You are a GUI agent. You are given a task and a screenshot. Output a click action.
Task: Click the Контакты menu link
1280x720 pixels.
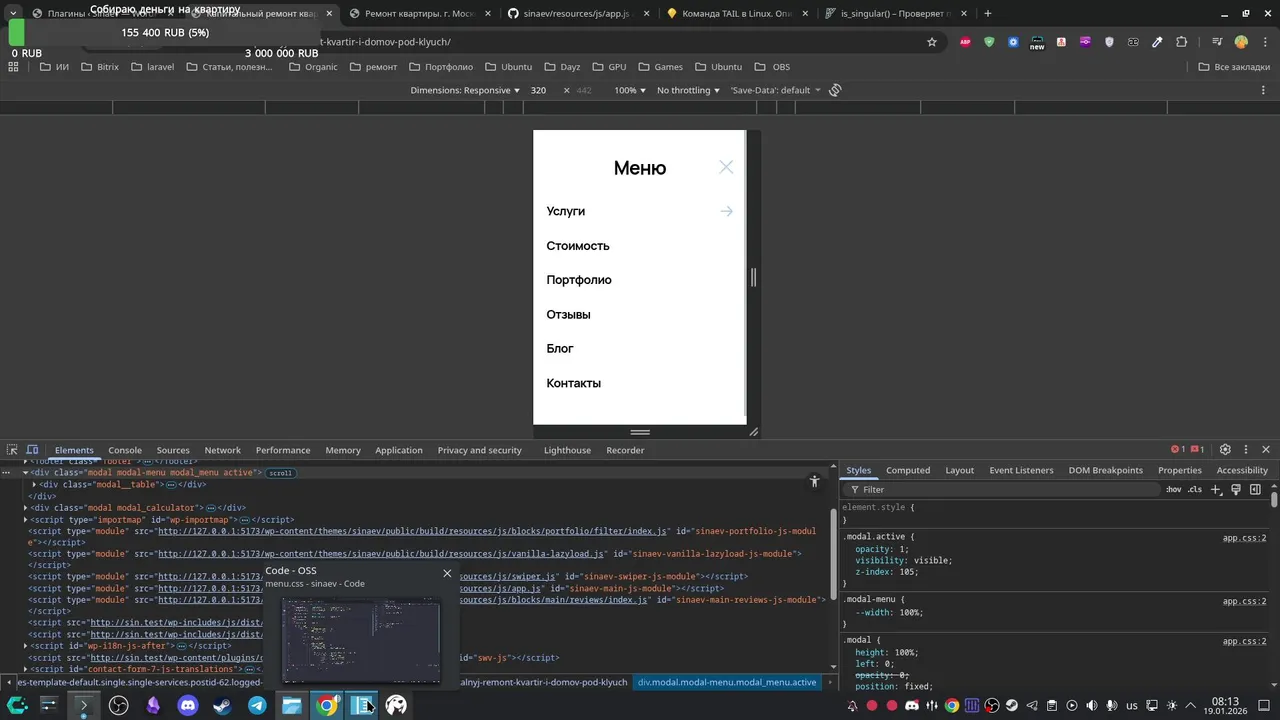click(573, 383)
